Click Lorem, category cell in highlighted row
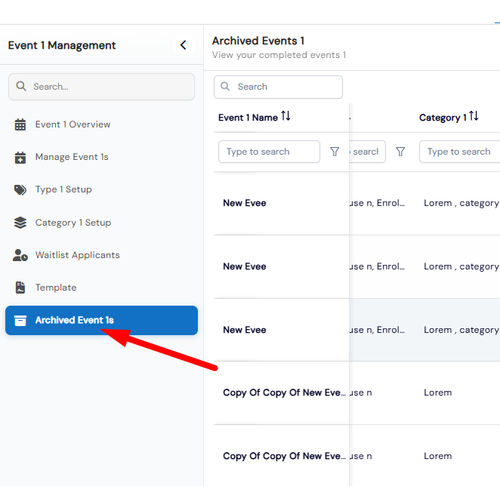The width and height of the screenshot is (500, 486). [462, 330]
